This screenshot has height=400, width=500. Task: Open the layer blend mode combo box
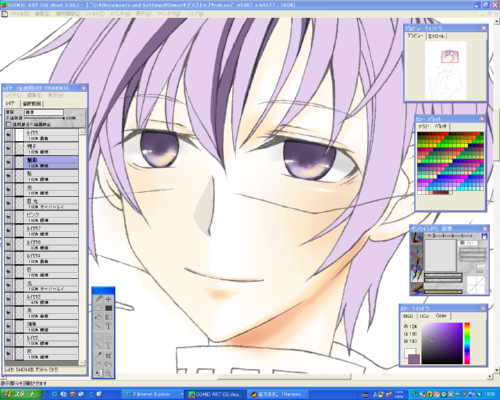coord(44,112)
